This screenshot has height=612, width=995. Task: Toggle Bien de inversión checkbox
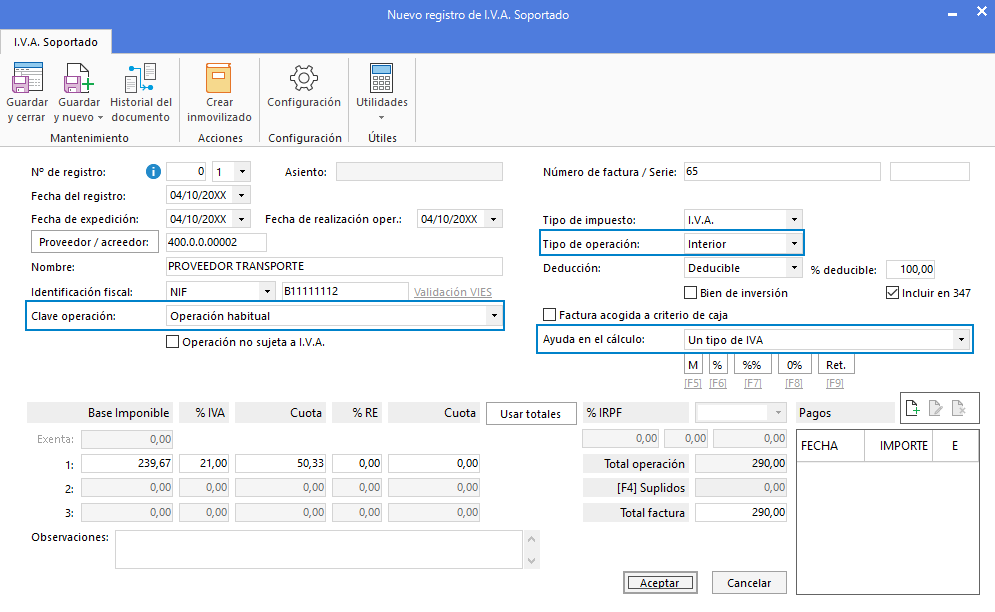click(x=690, y=293)
